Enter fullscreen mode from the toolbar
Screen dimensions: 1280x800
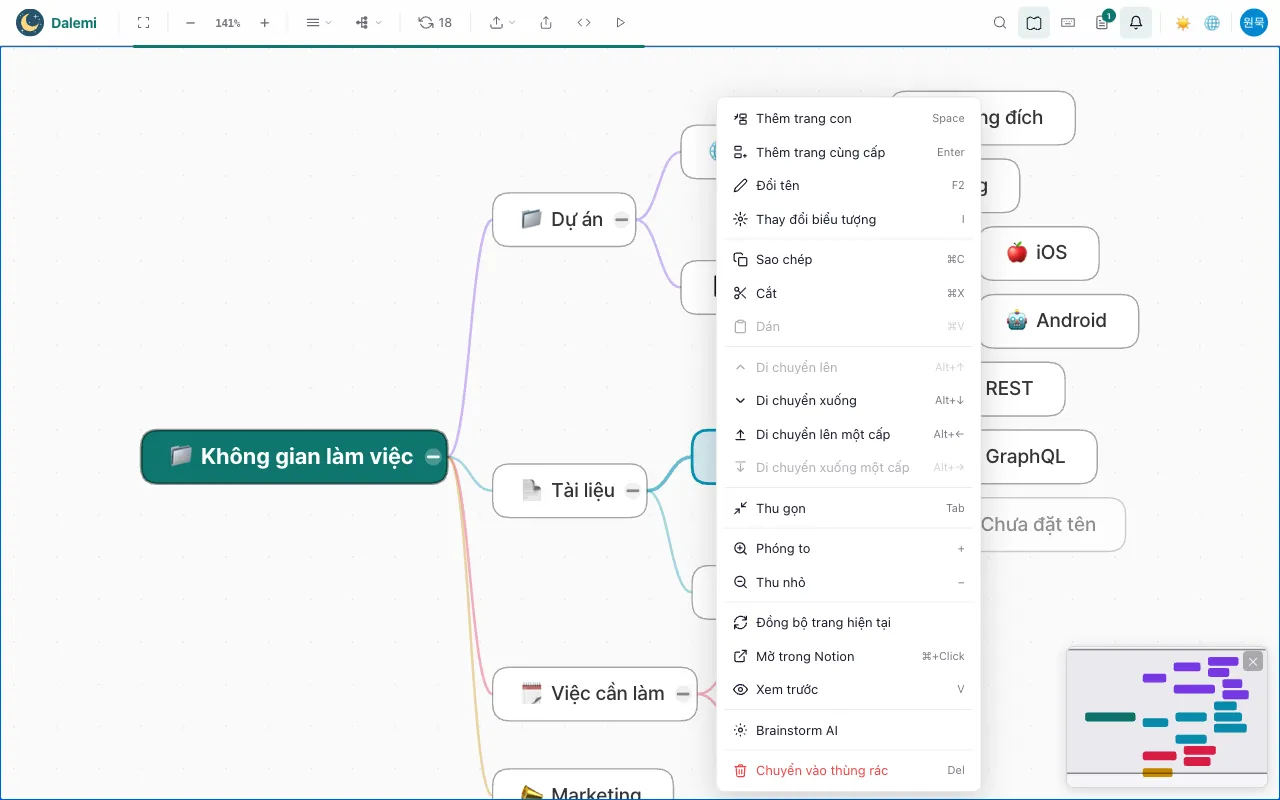(143, 22)
